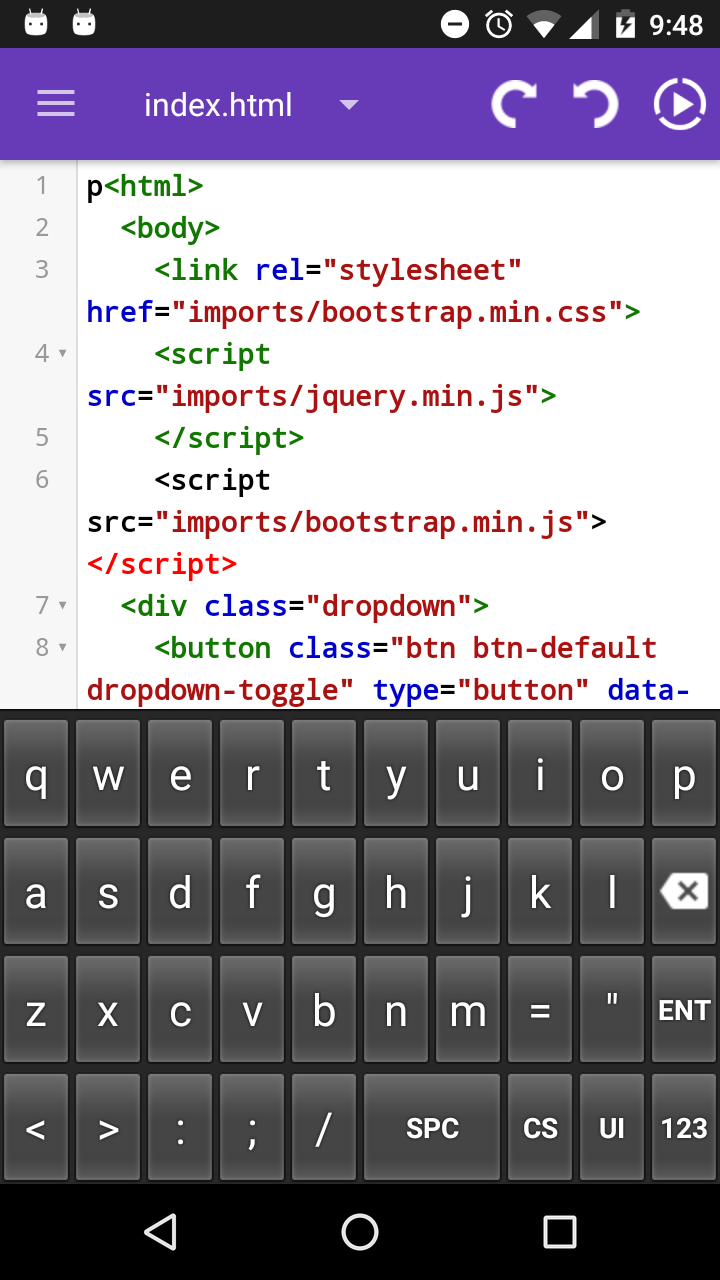The height and width of the screenshot is (1280, 720).
Task: Tap the s key
Action: pos(108,891)
